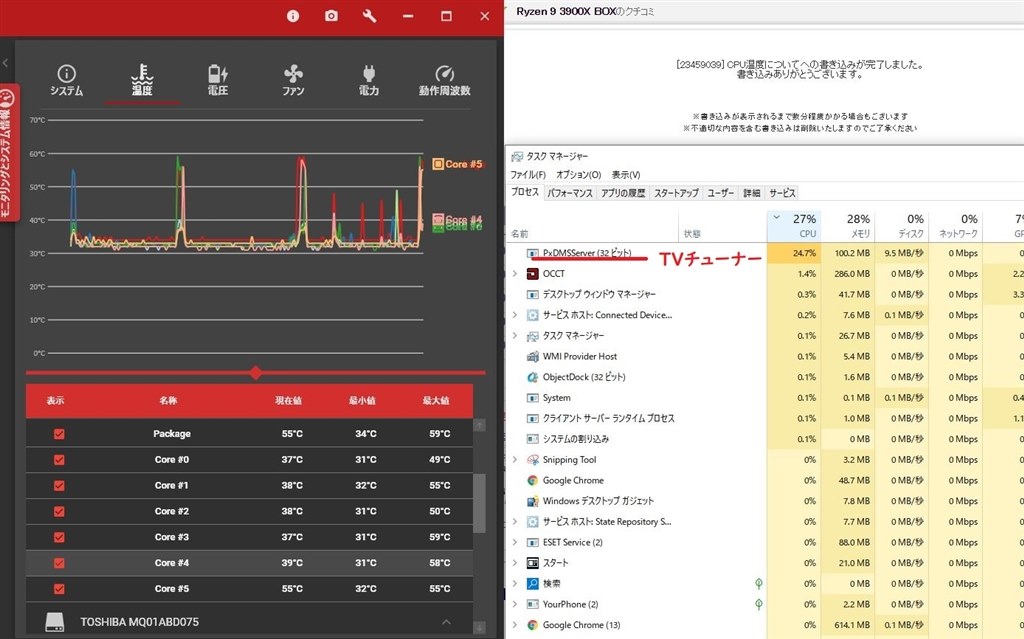Open the ファン fan tab

coord(293,81)
